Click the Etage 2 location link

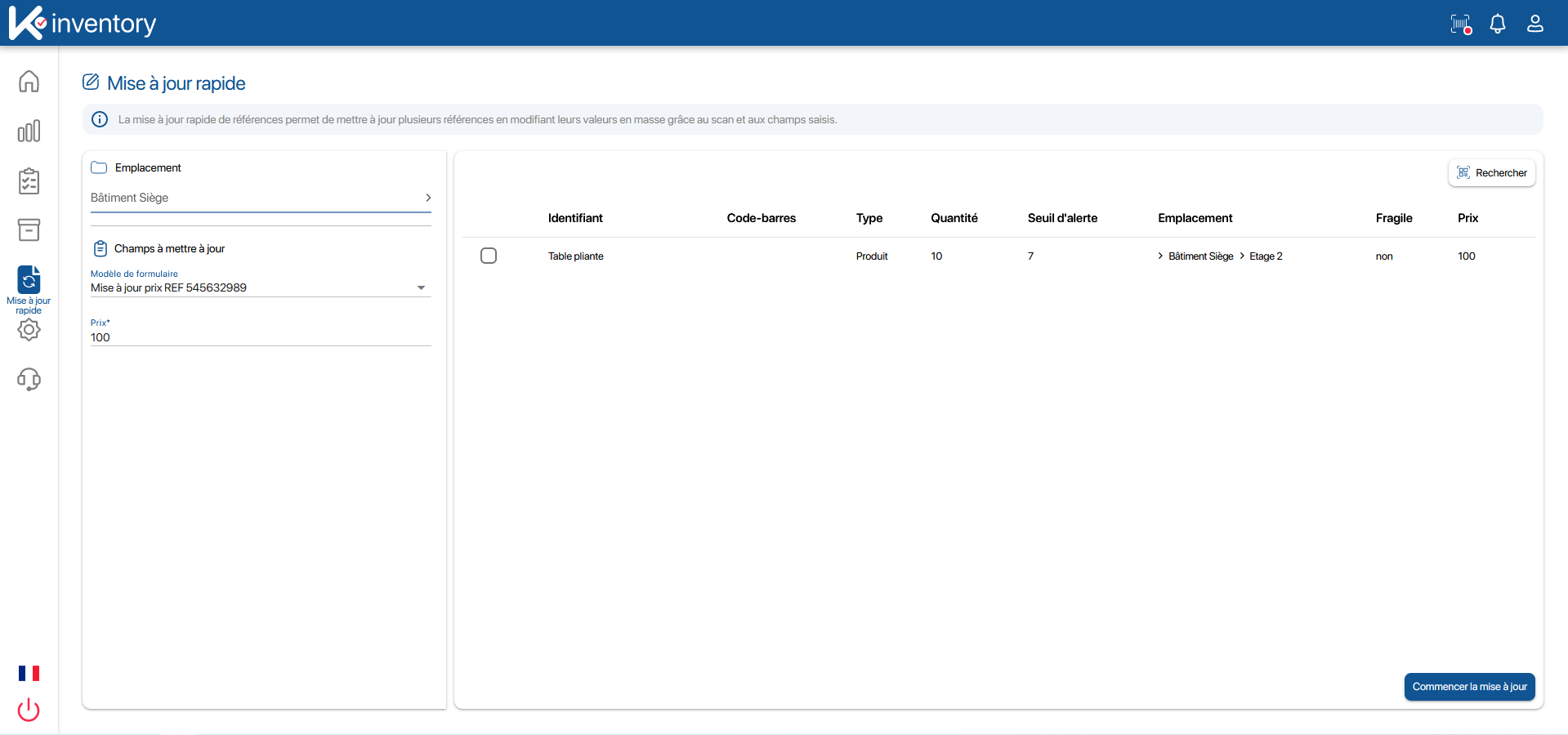pos(1265,256)
